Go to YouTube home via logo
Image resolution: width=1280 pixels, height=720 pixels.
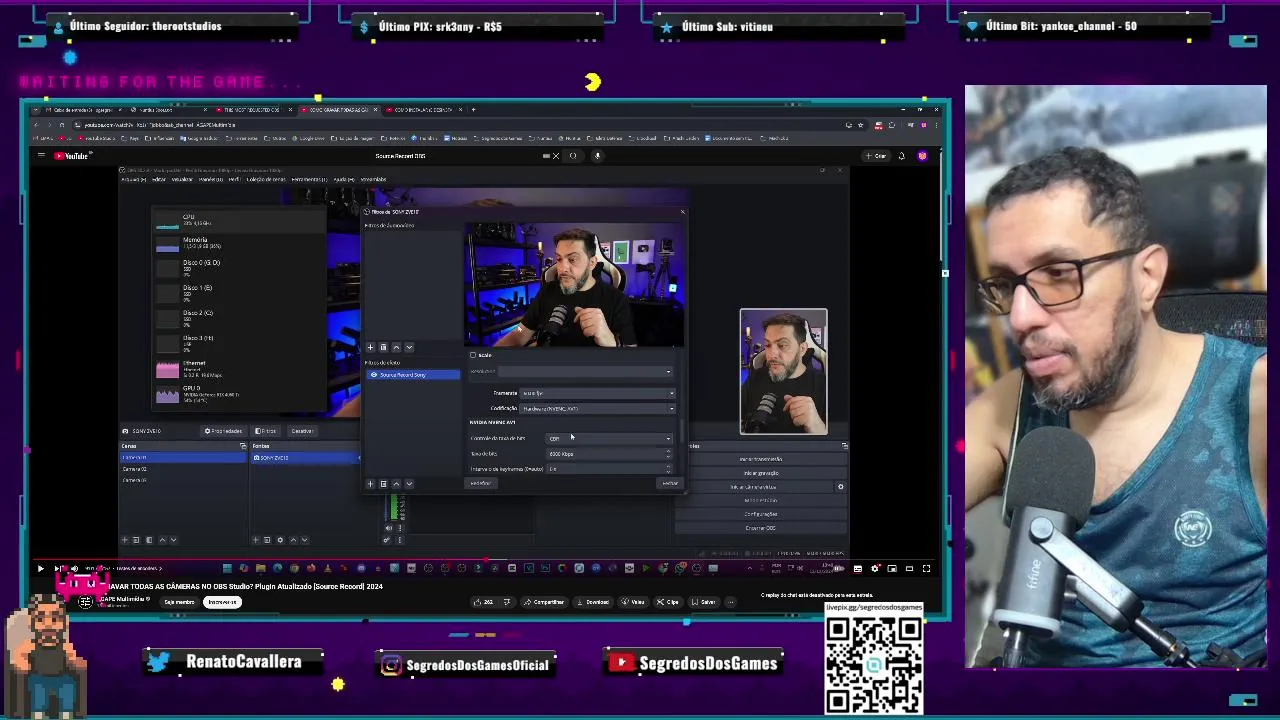[73, 155]
